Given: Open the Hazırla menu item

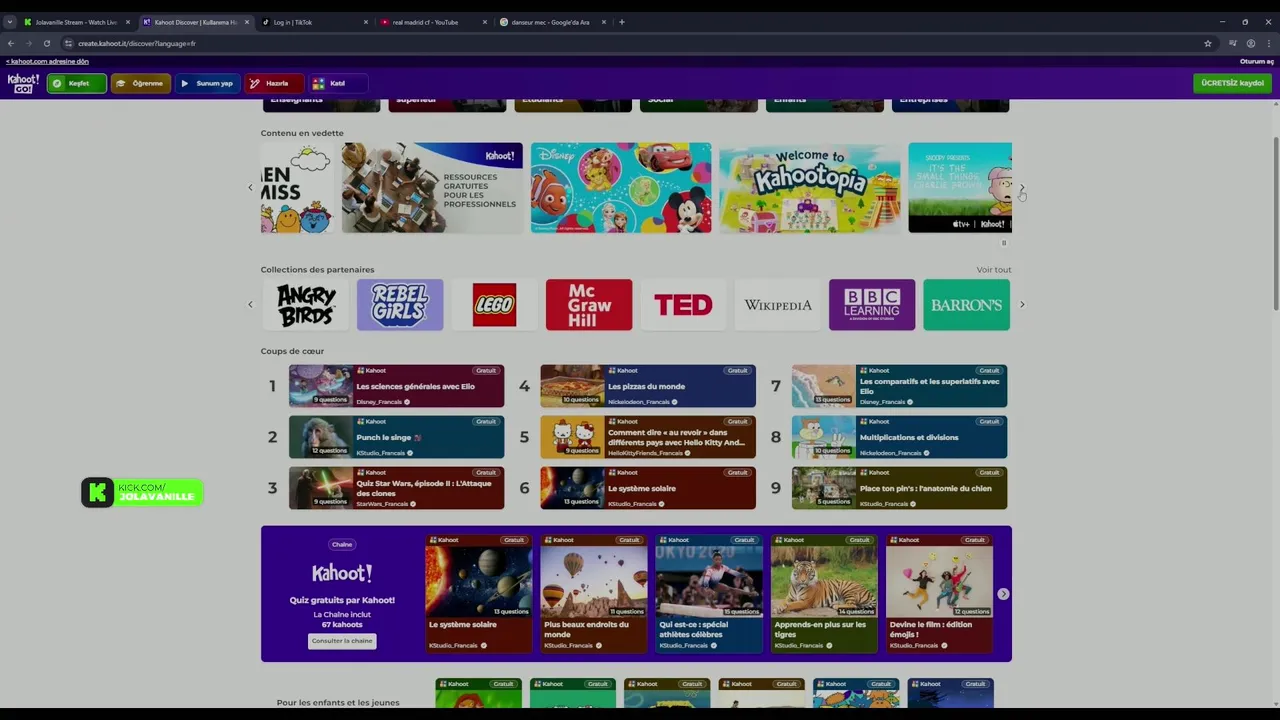Looking at the screenshot, I should (x=272, y=84).
